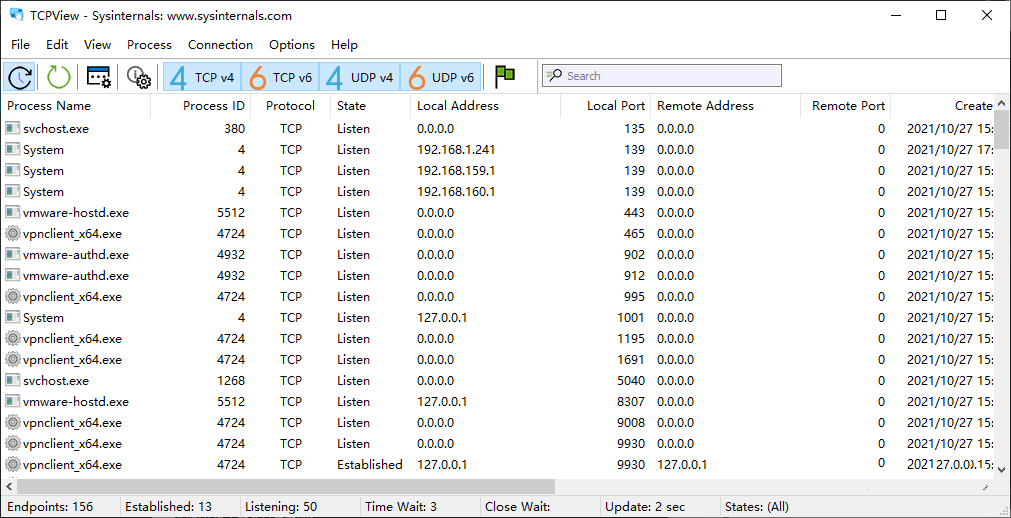Click the Endpoints: 156 status entry

pos(50,507)
